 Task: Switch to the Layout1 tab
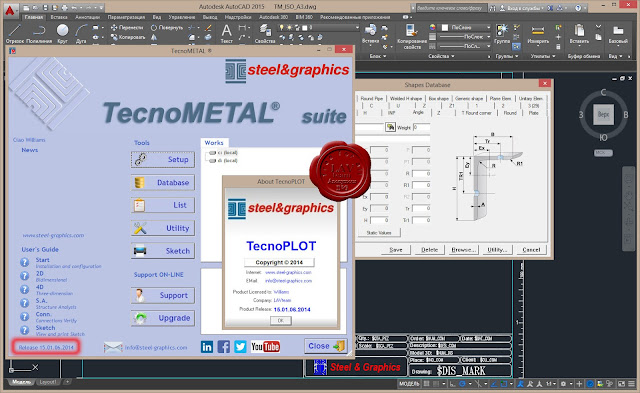pyautogui.click(x=48, y=382)
